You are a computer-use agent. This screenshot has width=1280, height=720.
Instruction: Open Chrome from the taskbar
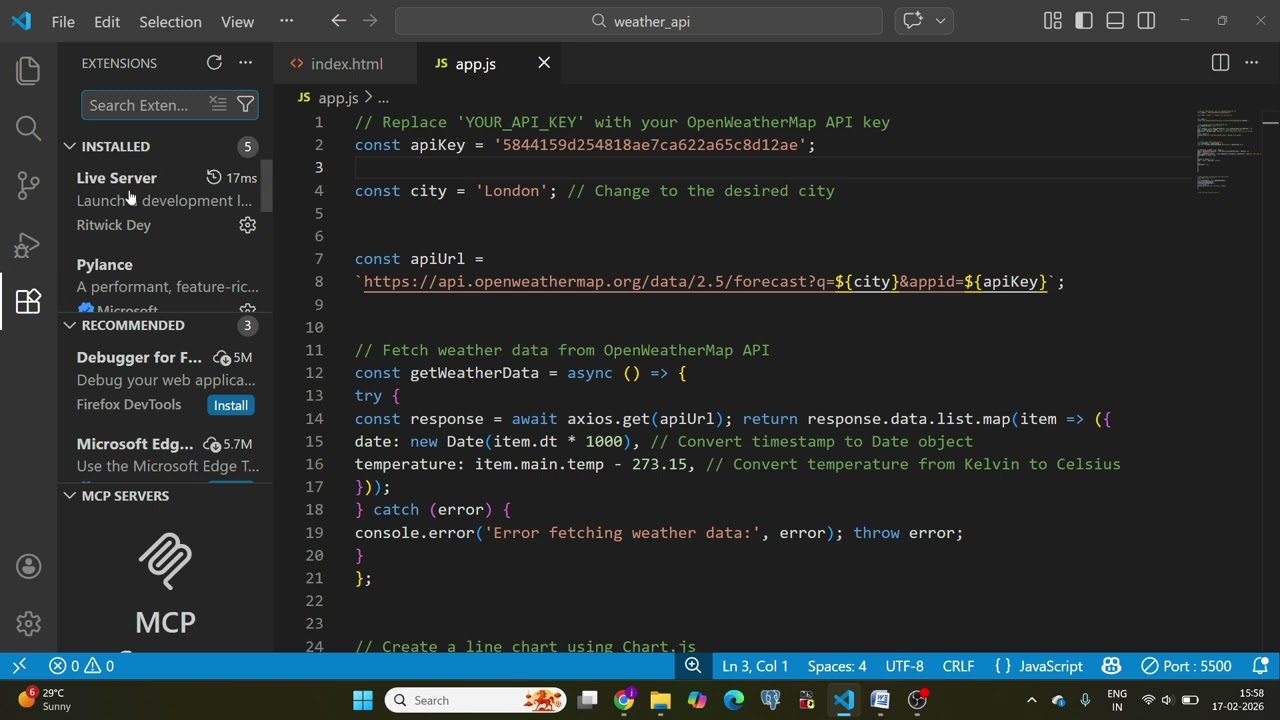[x=624, y=700]
